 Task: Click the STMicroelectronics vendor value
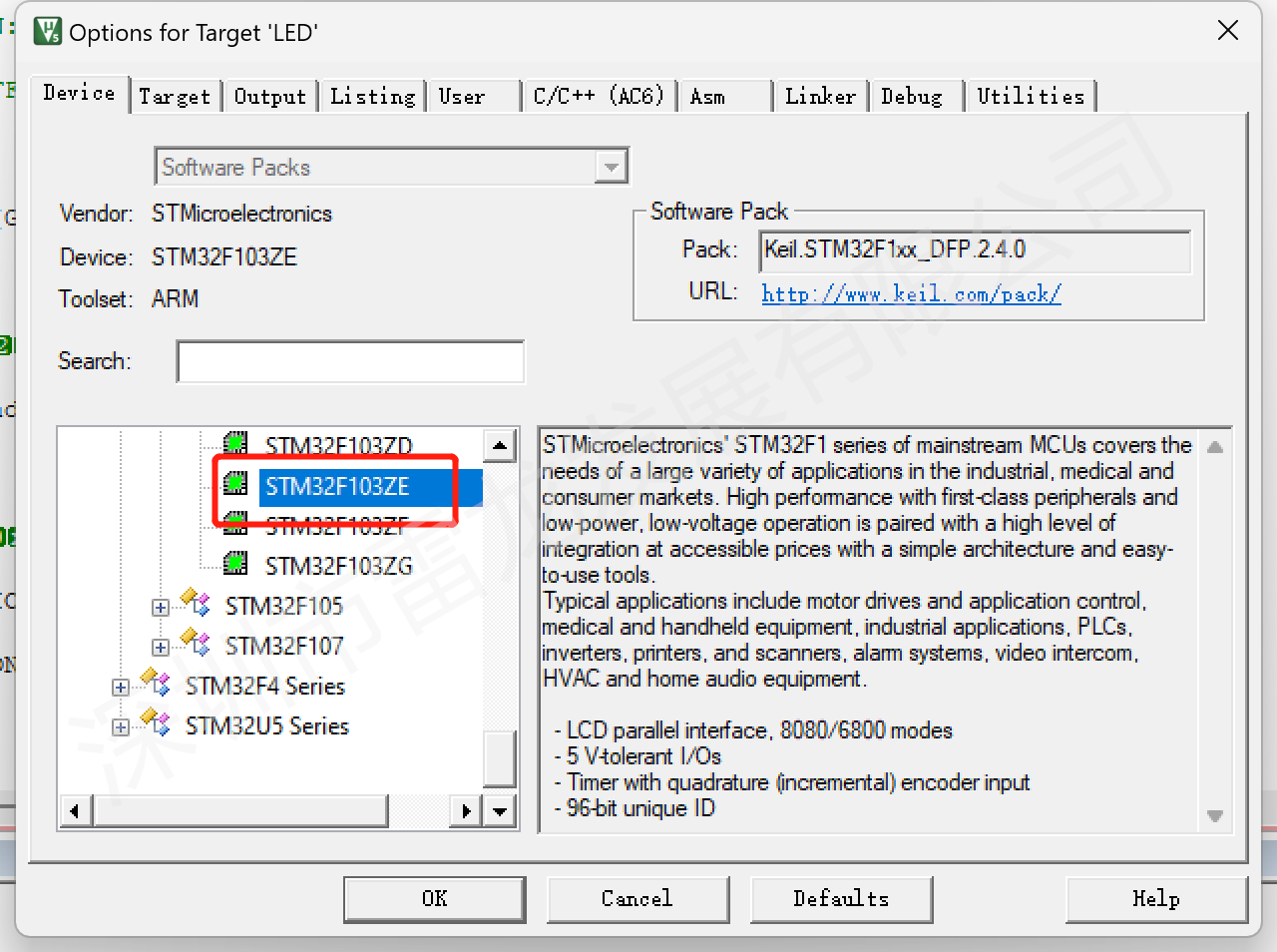click(241, 214)
